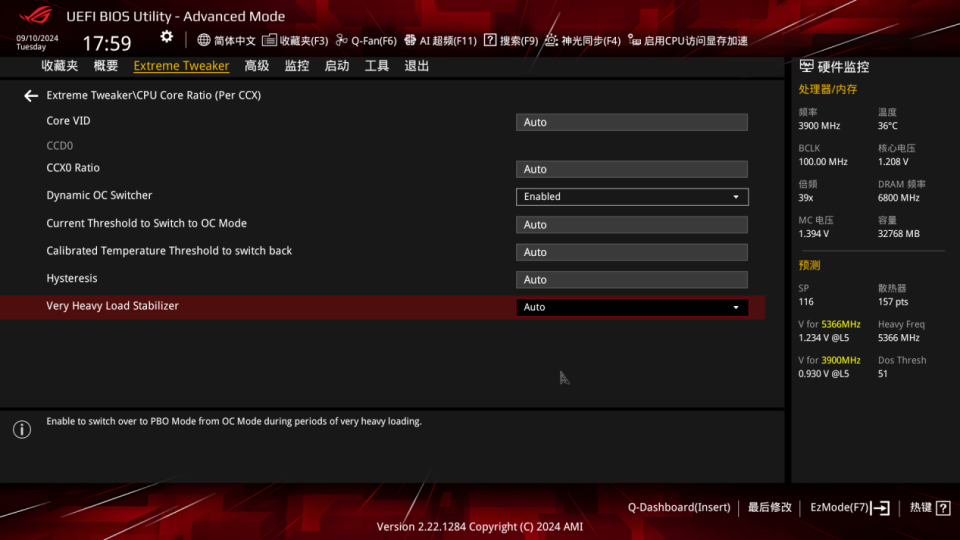Open the 启动 tab
The width and height of the screenshot is (960, 540).
tap(337, 66)
